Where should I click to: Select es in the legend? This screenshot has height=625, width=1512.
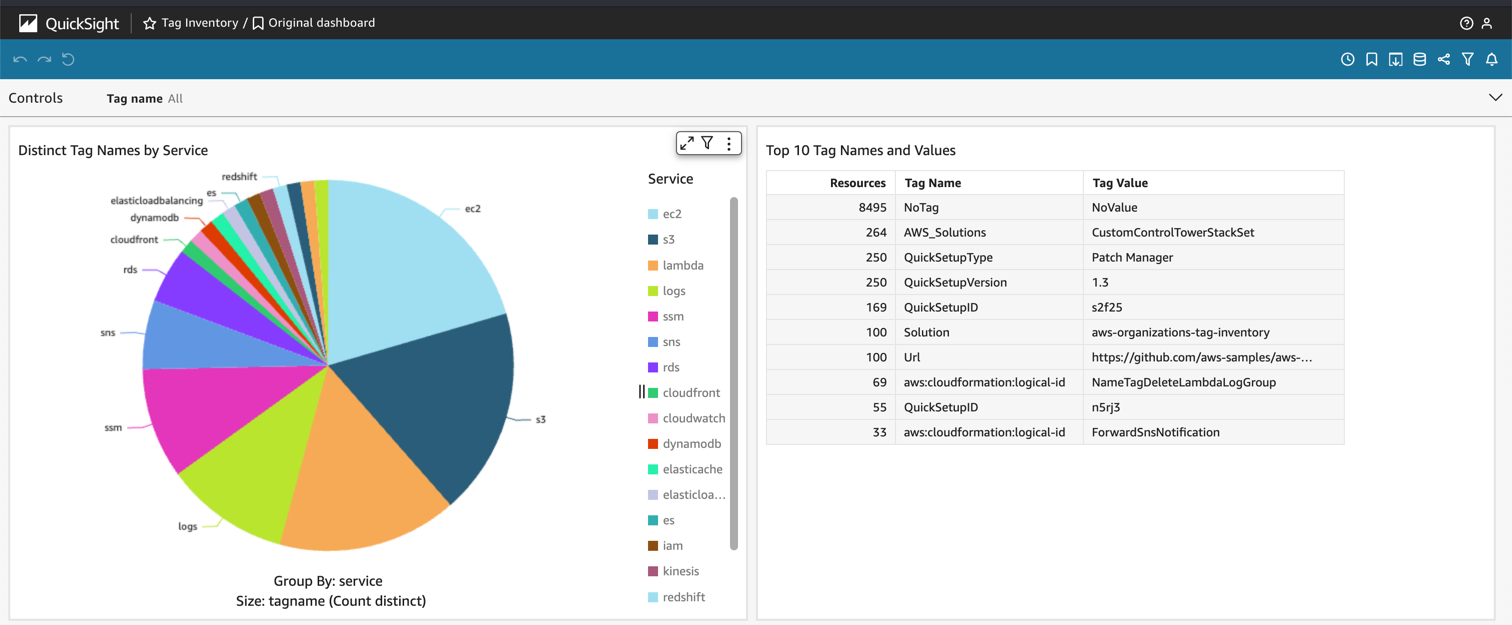click(668, 520)
